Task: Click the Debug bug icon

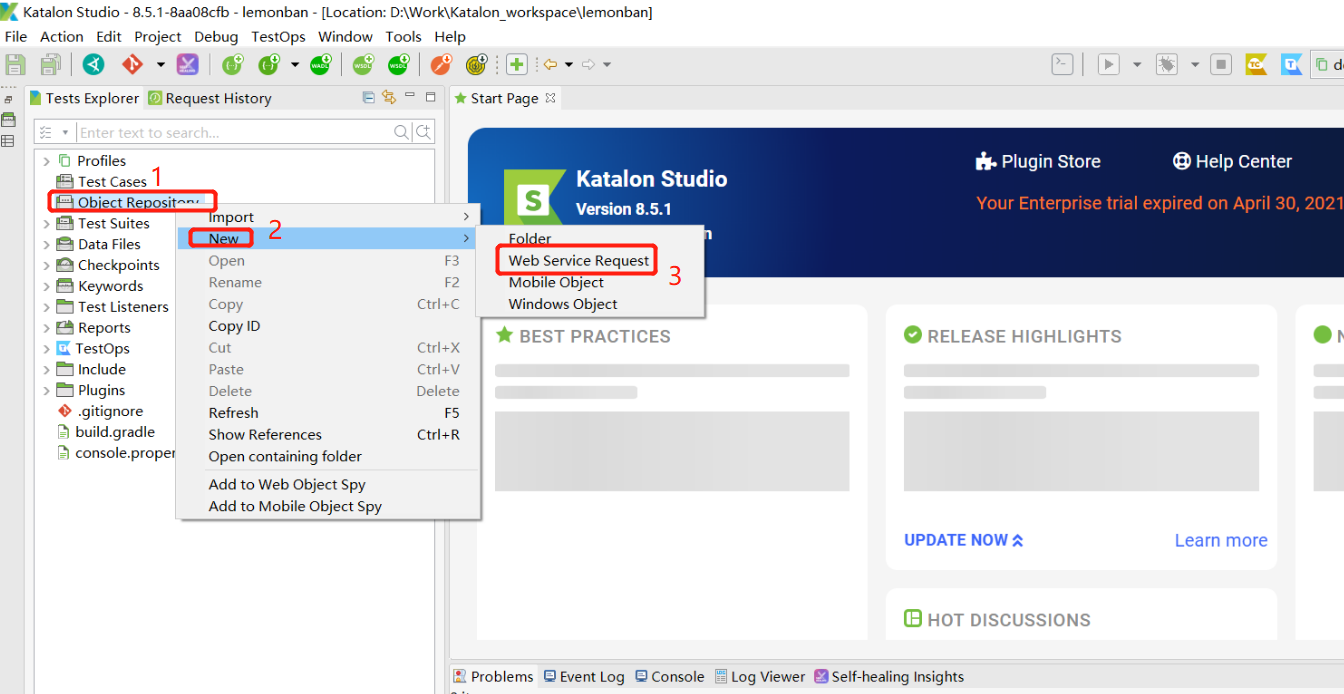Action: coord(1167,65)
